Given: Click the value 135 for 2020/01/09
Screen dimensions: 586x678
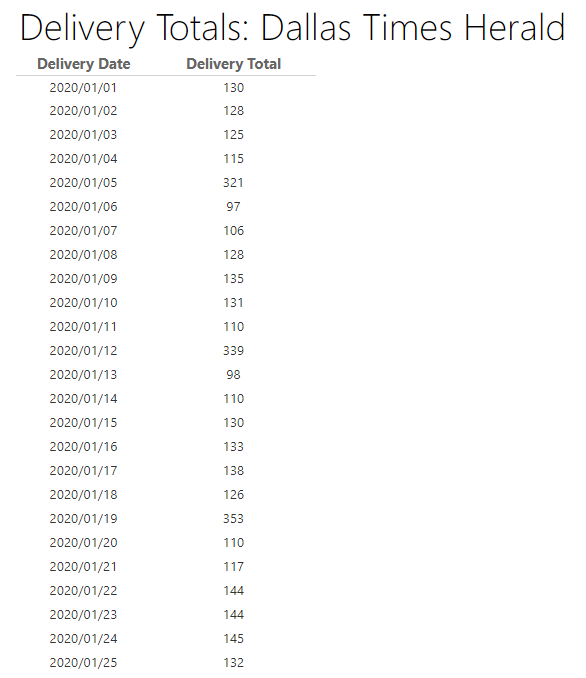Looking at the screenshot, I should pyautogui.click(x=234, y=278).
